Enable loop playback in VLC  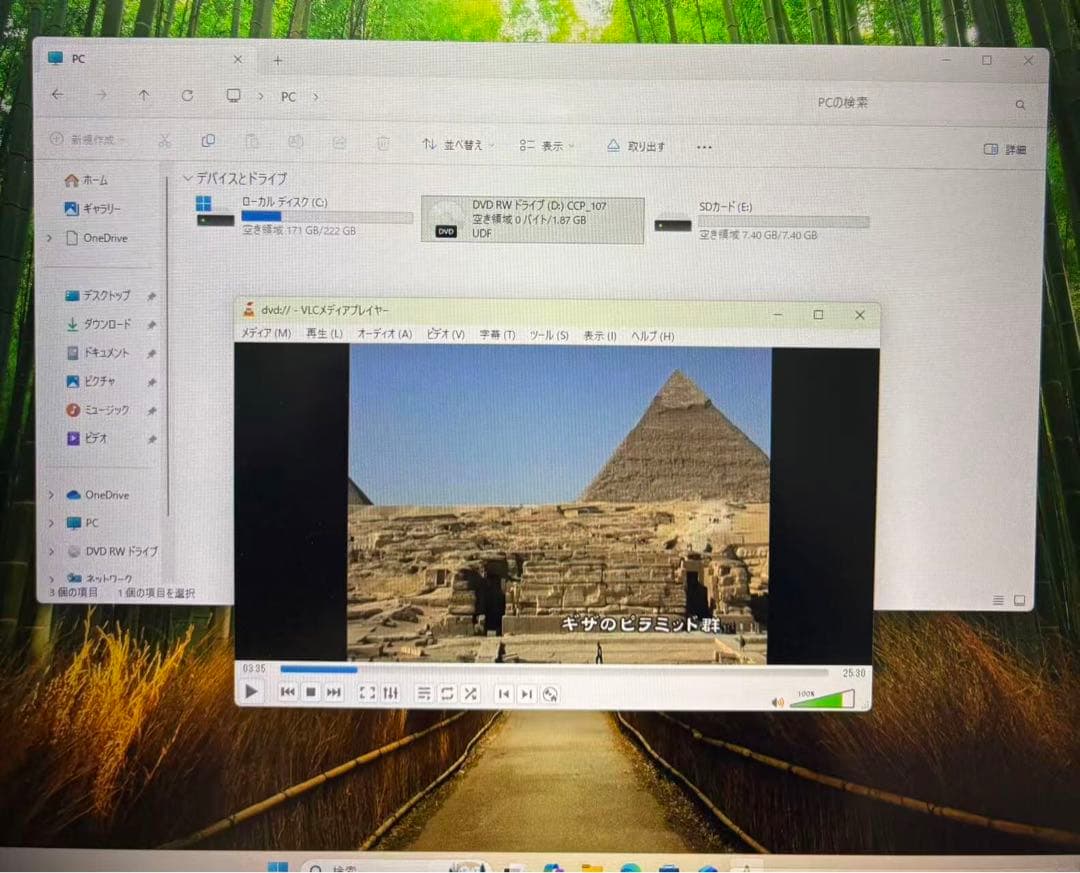tap(446, 693)
